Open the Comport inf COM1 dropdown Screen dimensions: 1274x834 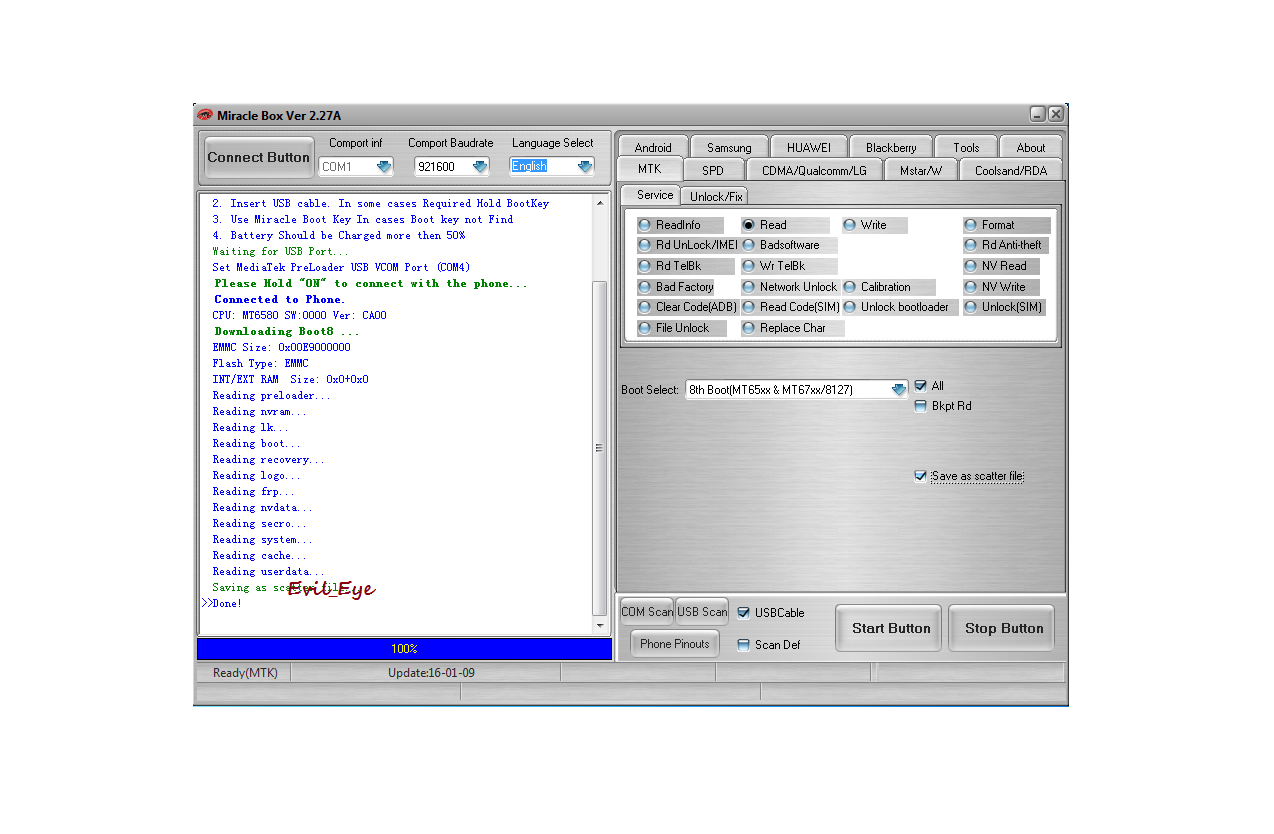tap(384, 167)
